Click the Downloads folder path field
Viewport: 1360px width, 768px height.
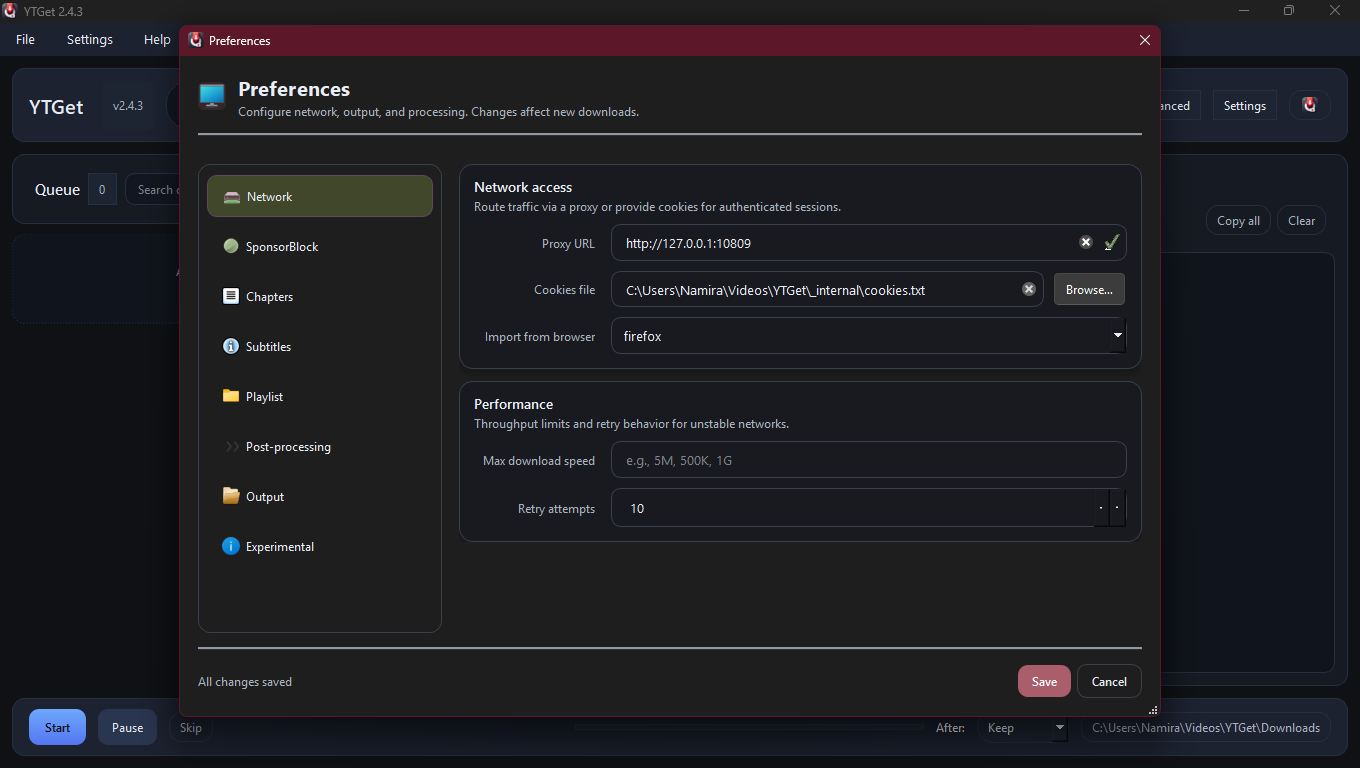[1206, 727]
